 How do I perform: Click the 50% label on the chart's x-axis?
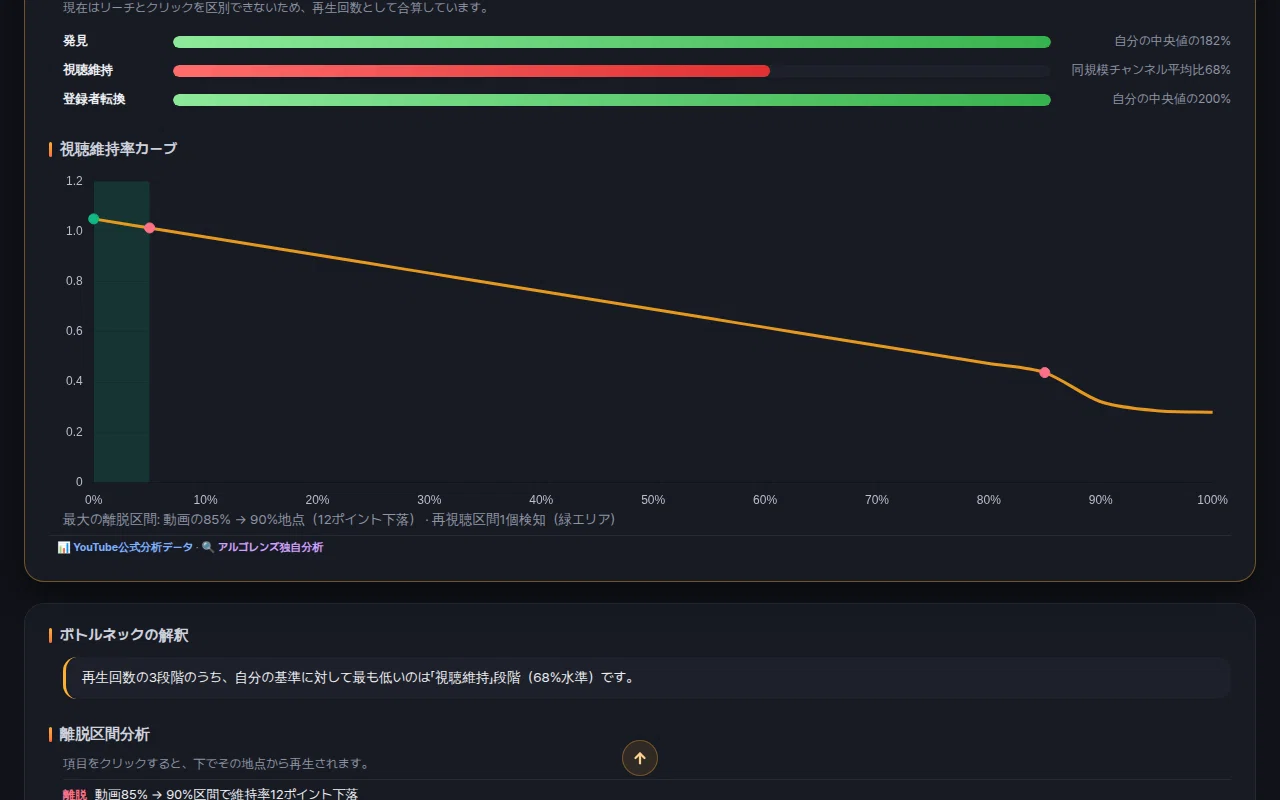[x=653, y=500]
